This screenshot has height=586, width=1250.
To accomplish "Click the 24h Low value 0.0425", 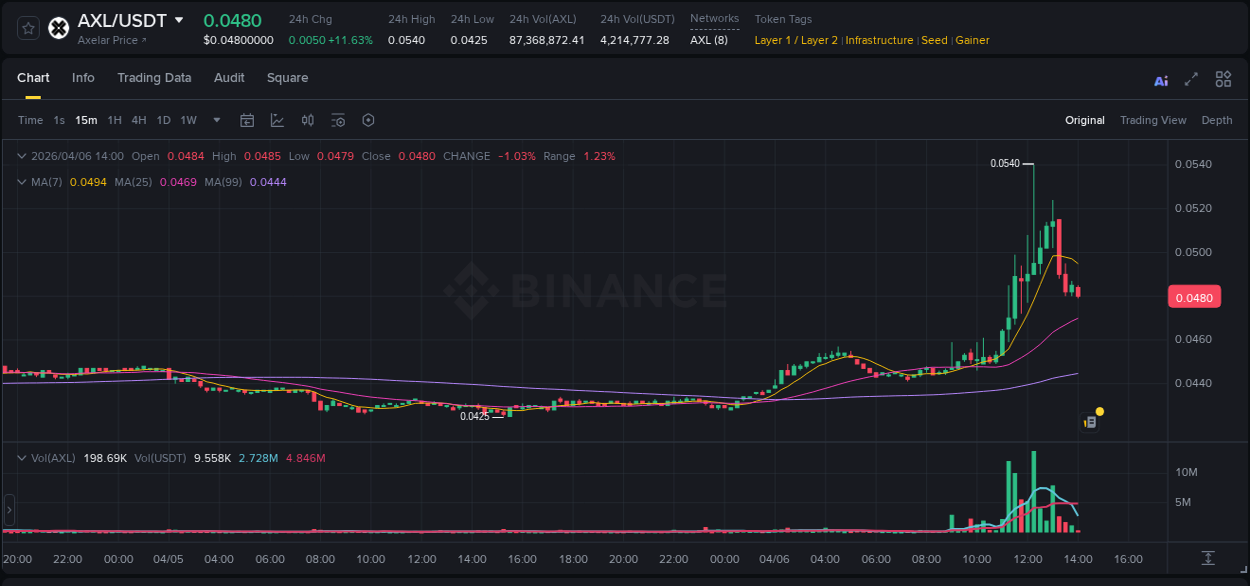I will [x=468, y=40].
